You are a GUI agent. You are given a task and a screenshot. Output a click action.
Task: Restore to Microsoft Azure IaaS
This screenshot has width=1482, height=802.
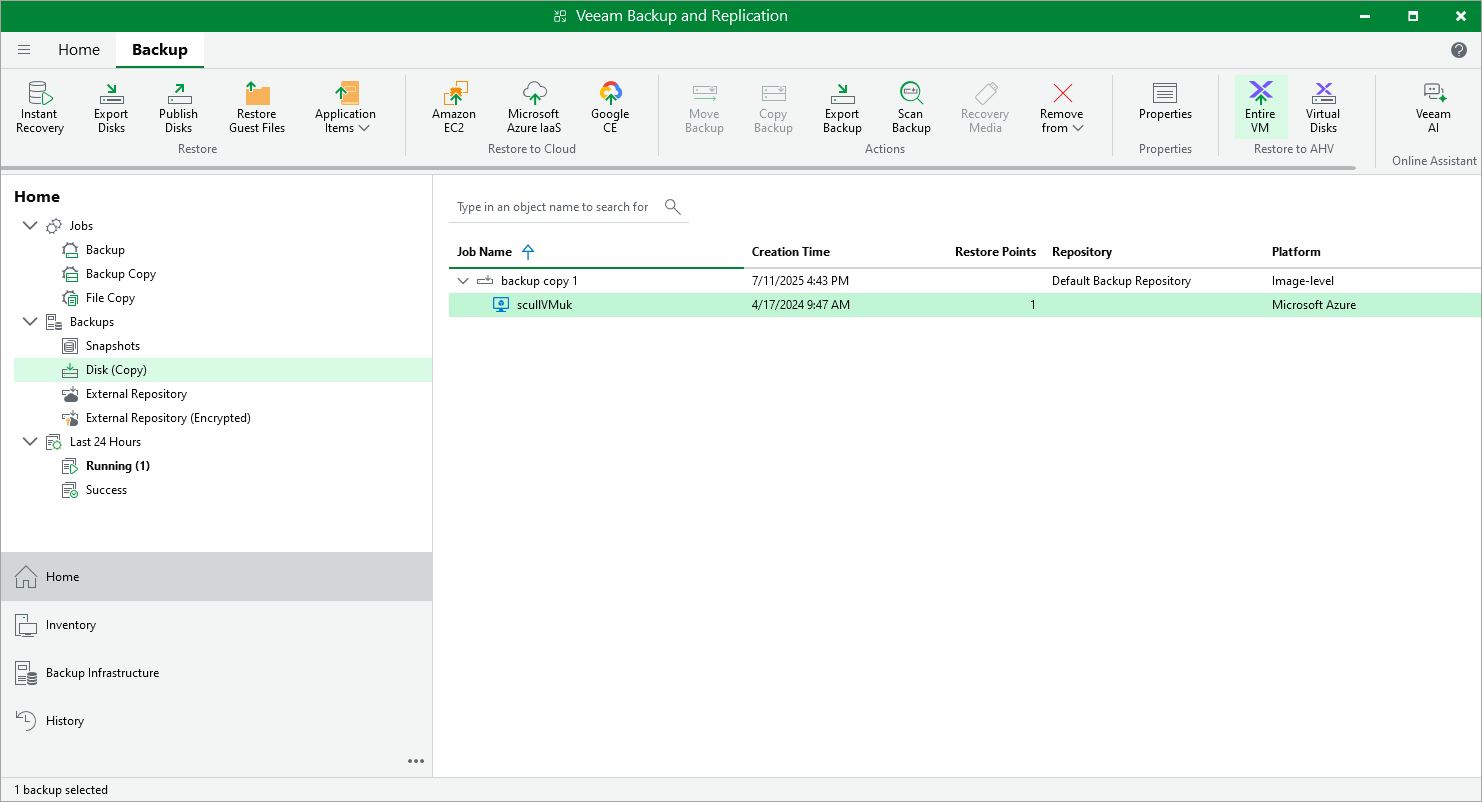click(534, 107)
